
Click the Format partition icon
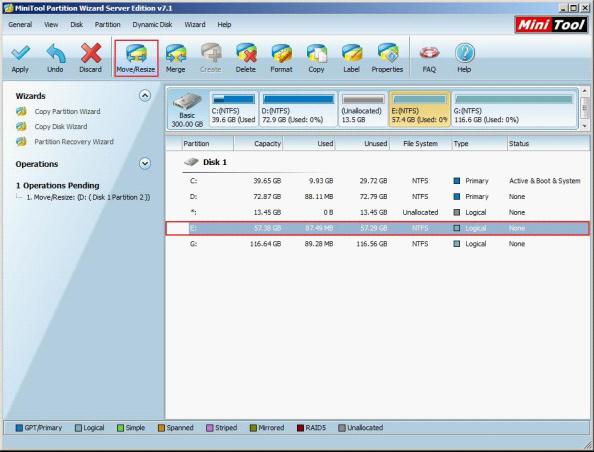(281, 53)
